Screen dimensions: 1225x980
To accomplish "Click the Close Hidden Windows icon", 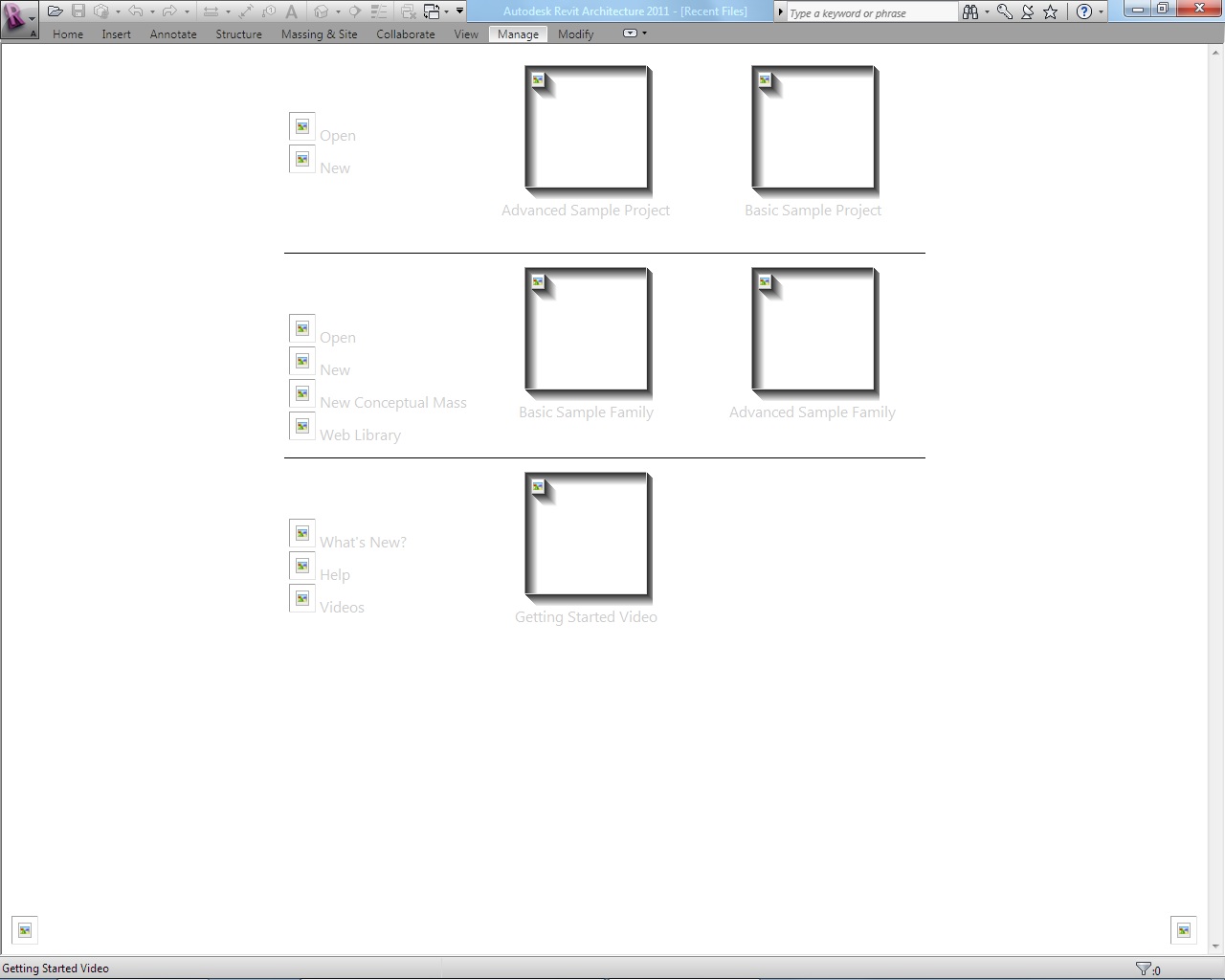I will tap(409, 11).
